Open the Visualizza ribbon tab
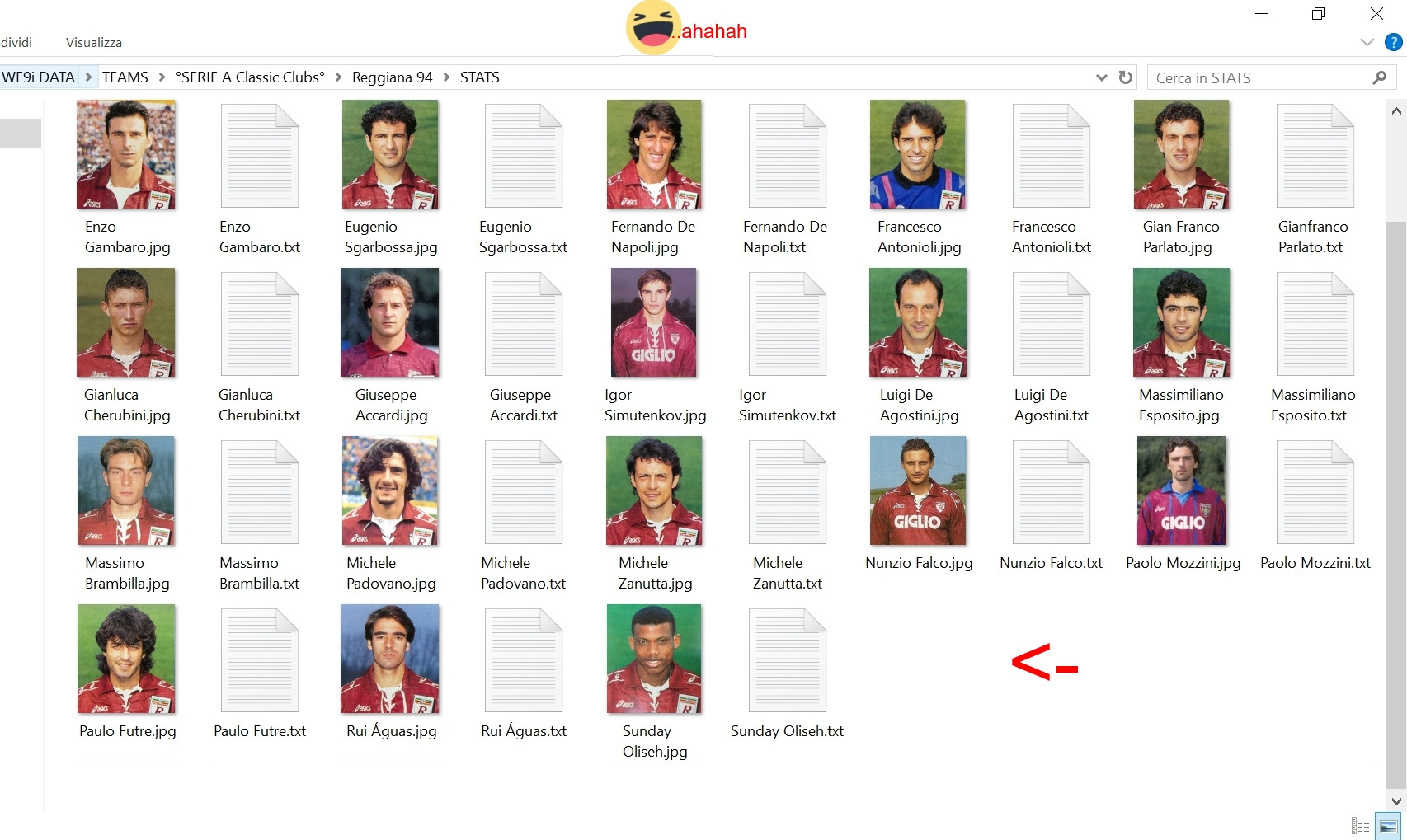 94,42
